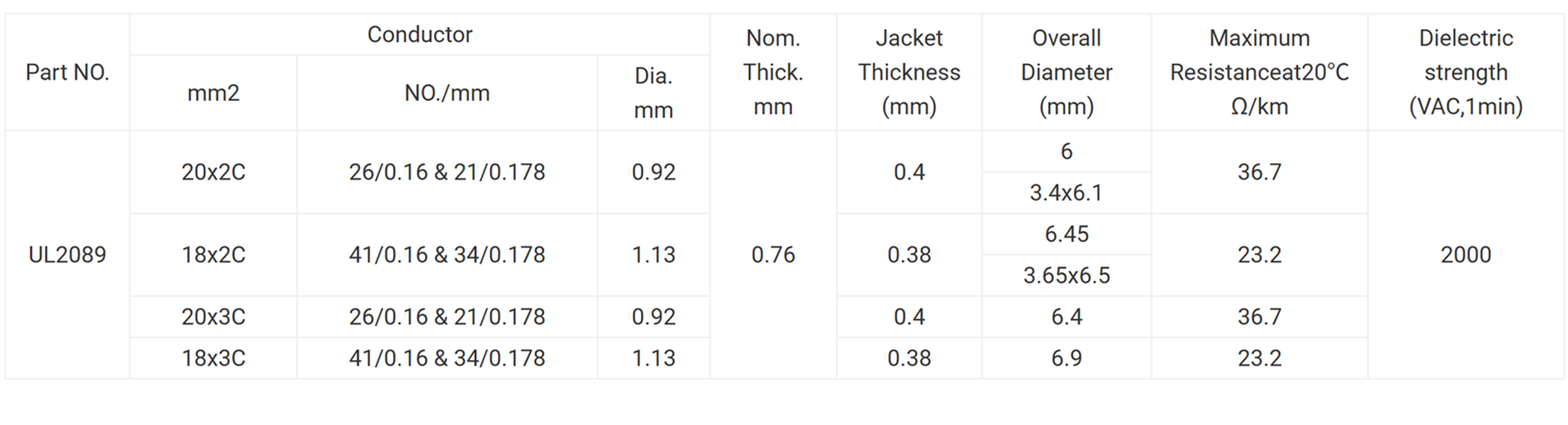
Task: Select the 20x2C conductor size cell
Action: [213, 172]
